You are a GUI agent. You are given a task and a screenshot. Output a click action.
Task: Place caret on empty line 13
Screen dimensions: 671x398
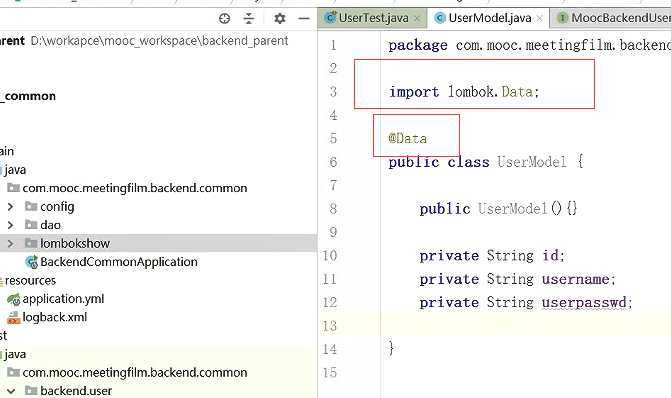pyautogui.click(x=526, y=326)
